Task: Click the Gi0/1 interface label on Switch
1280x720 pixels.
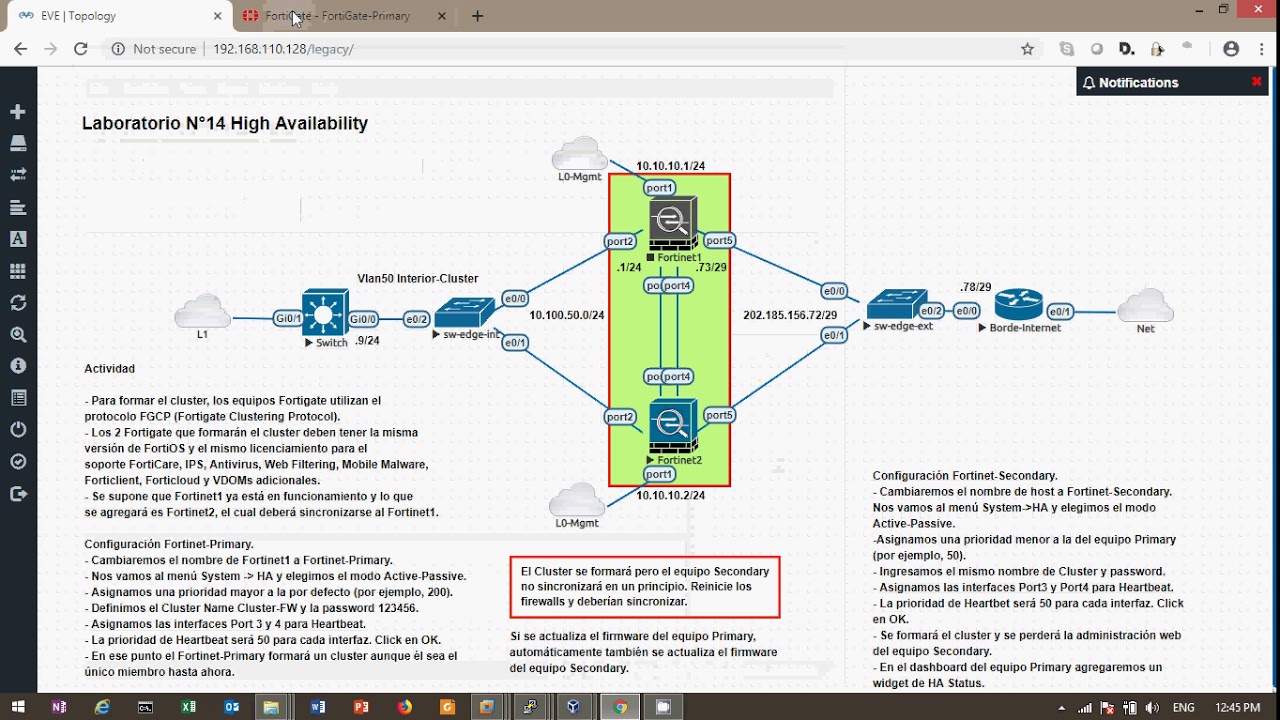Action: pos(288,318)
